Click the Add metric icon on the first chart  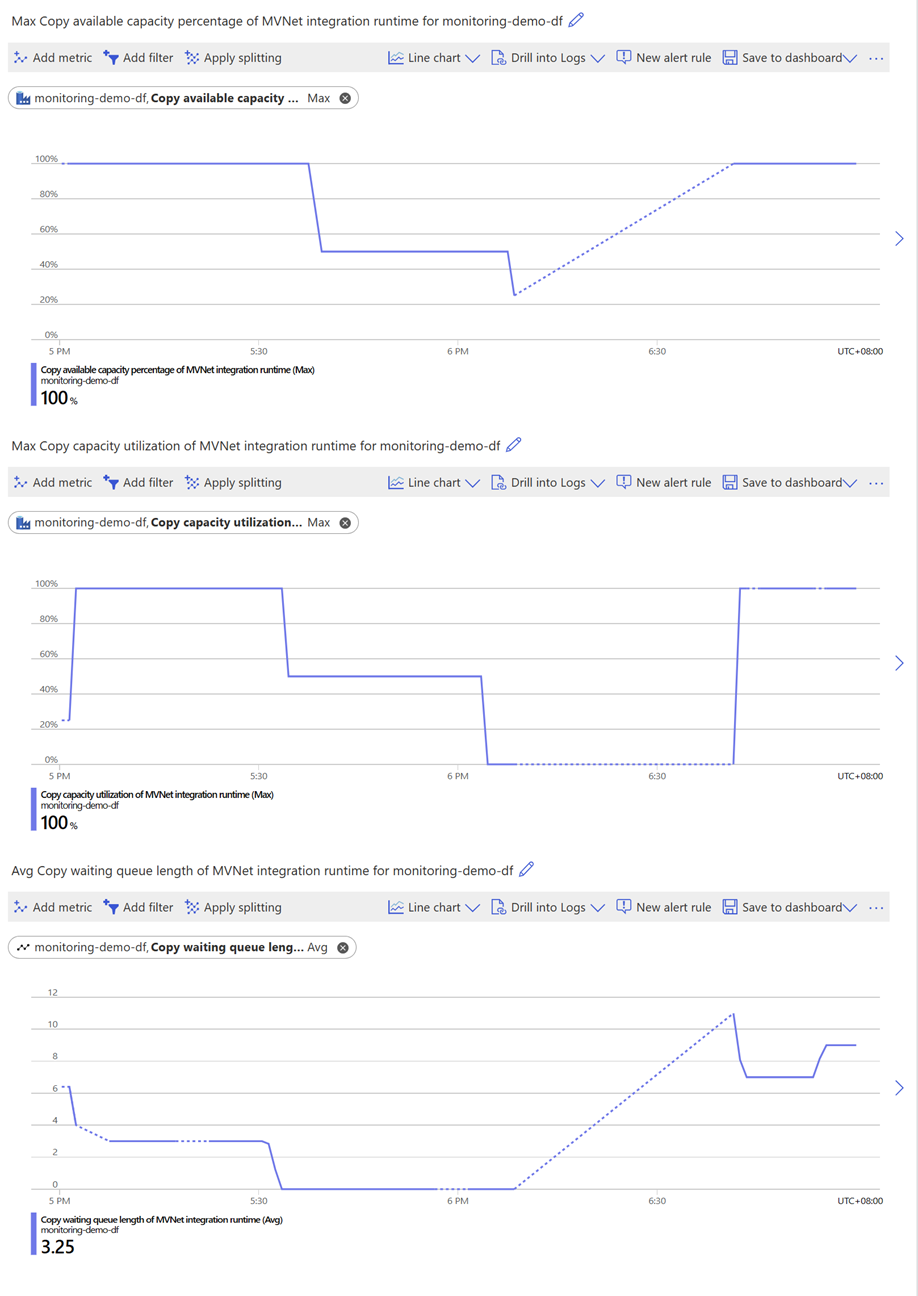pos(19,58)
